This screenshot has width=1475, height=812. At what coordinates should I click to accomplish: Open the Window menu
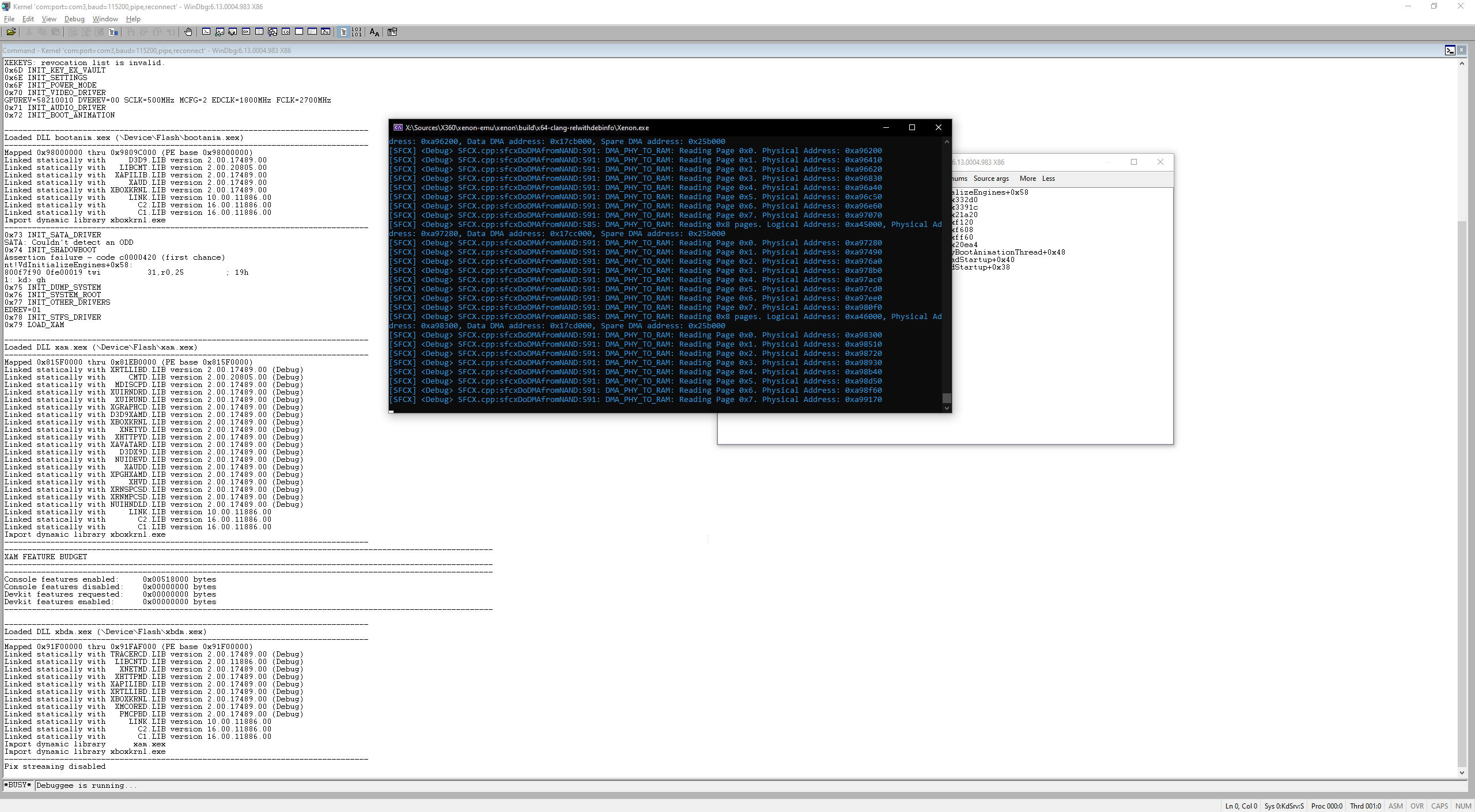(x=105, y=19)
